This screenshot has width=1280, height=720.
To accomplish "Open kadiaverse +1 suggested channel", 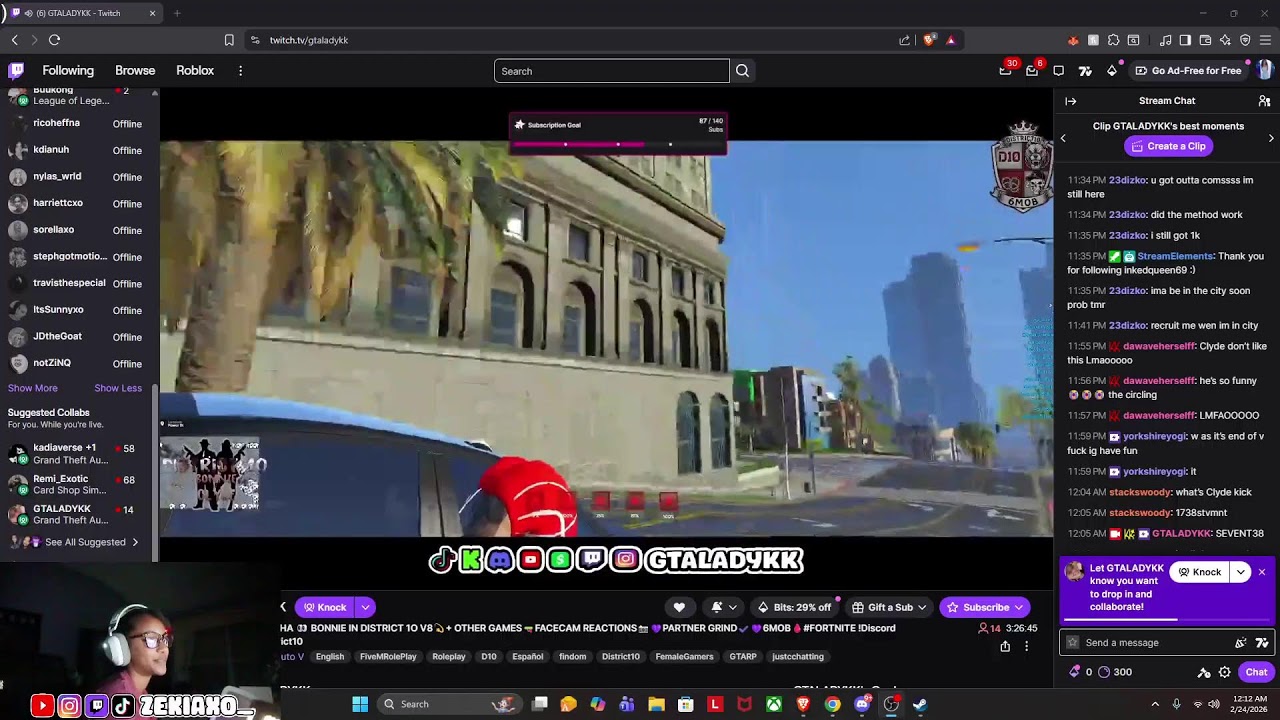I will [x=78, y=454].
